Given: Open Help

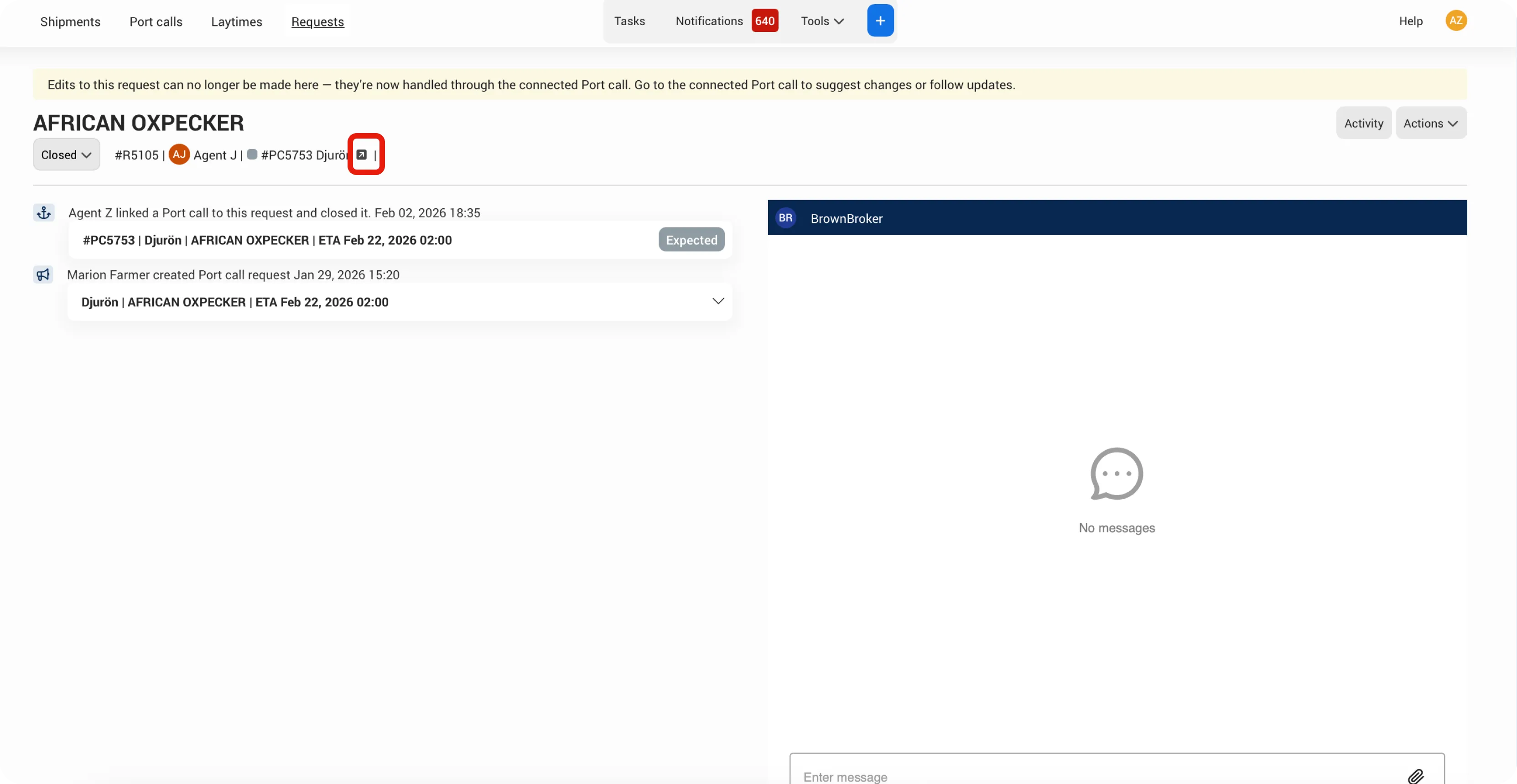Looking at the screenshot, I should tap(1410, 21).
